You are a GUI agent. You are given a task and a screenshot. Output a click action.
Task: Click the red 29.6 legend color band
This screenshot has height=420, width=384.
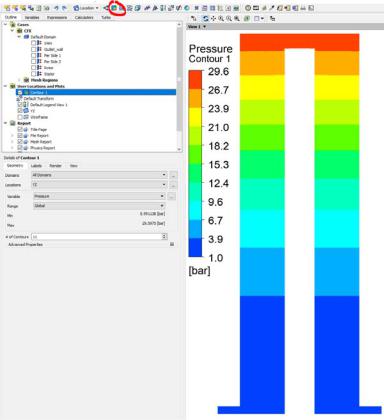click(195, 80)
